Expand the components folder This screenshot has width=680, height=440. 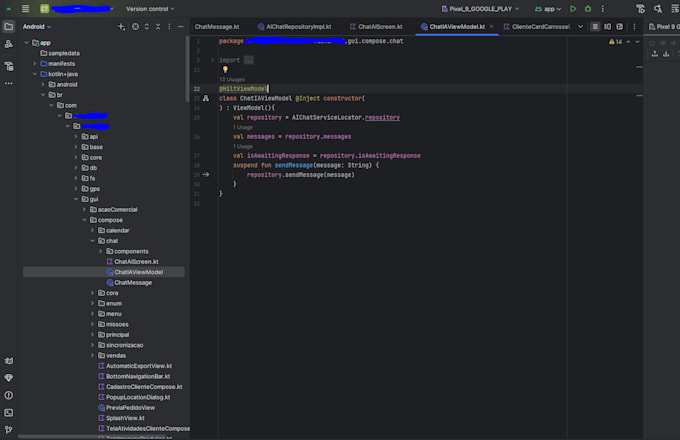101,251
